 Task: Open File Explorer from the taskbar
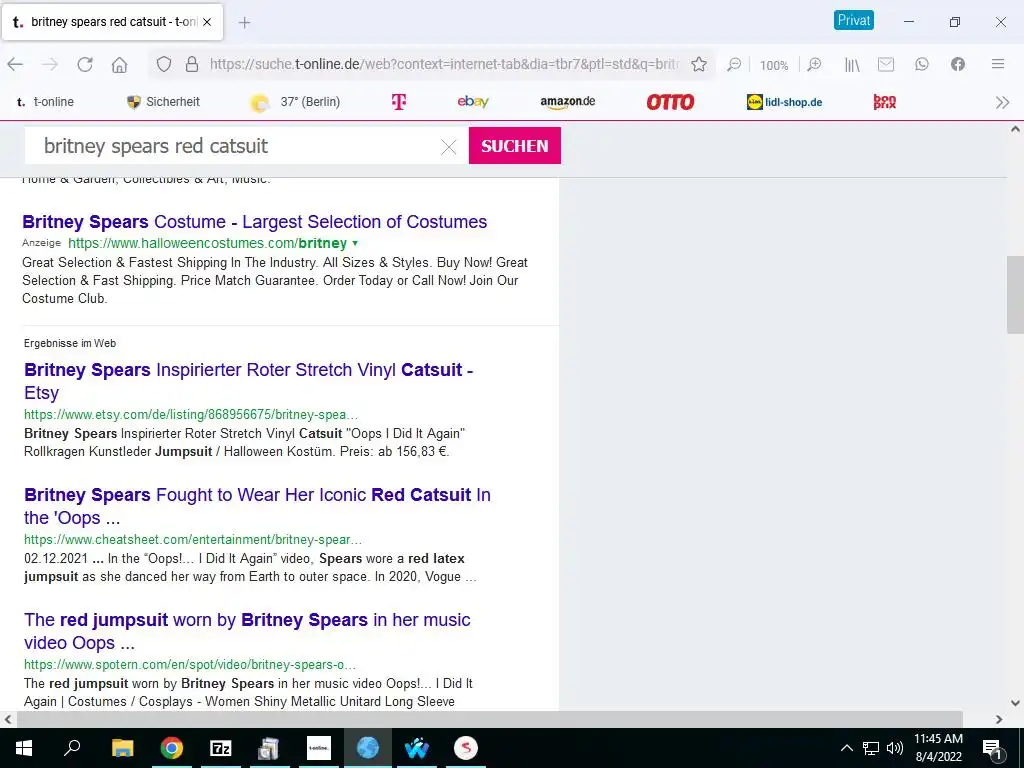pos(123,748)
